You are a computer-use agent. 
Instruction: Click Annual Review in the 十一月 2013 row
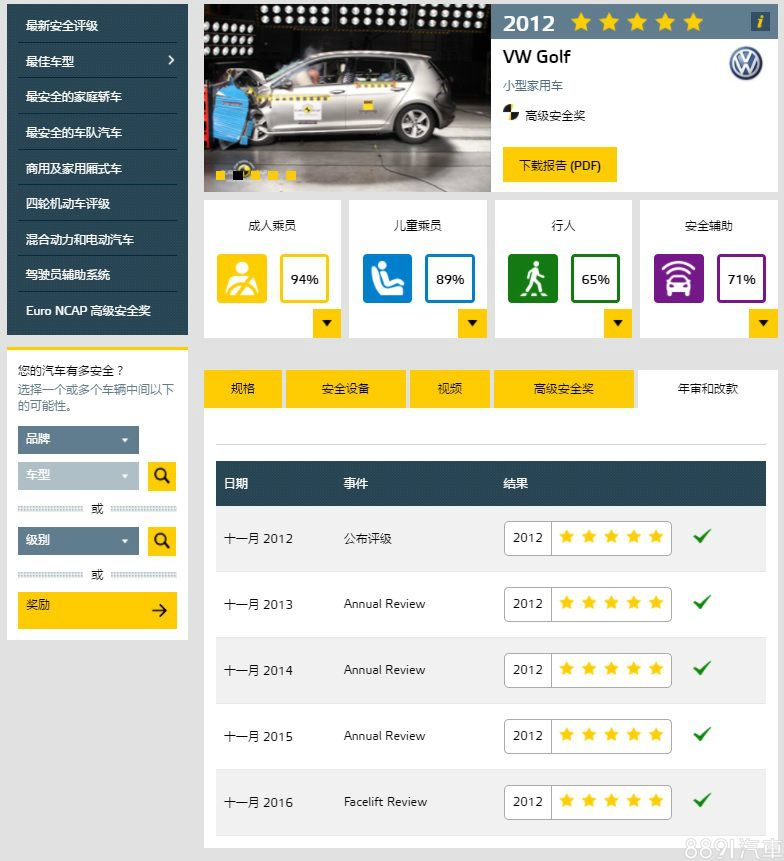click(x=384, y=604)
